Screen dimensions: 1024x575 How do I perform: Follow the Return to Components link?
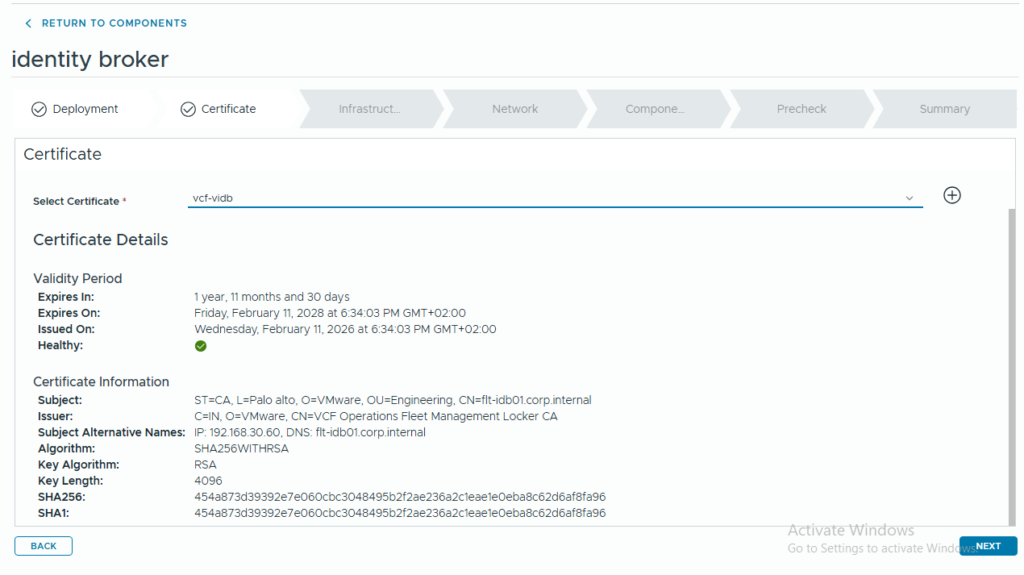[114, 23]
